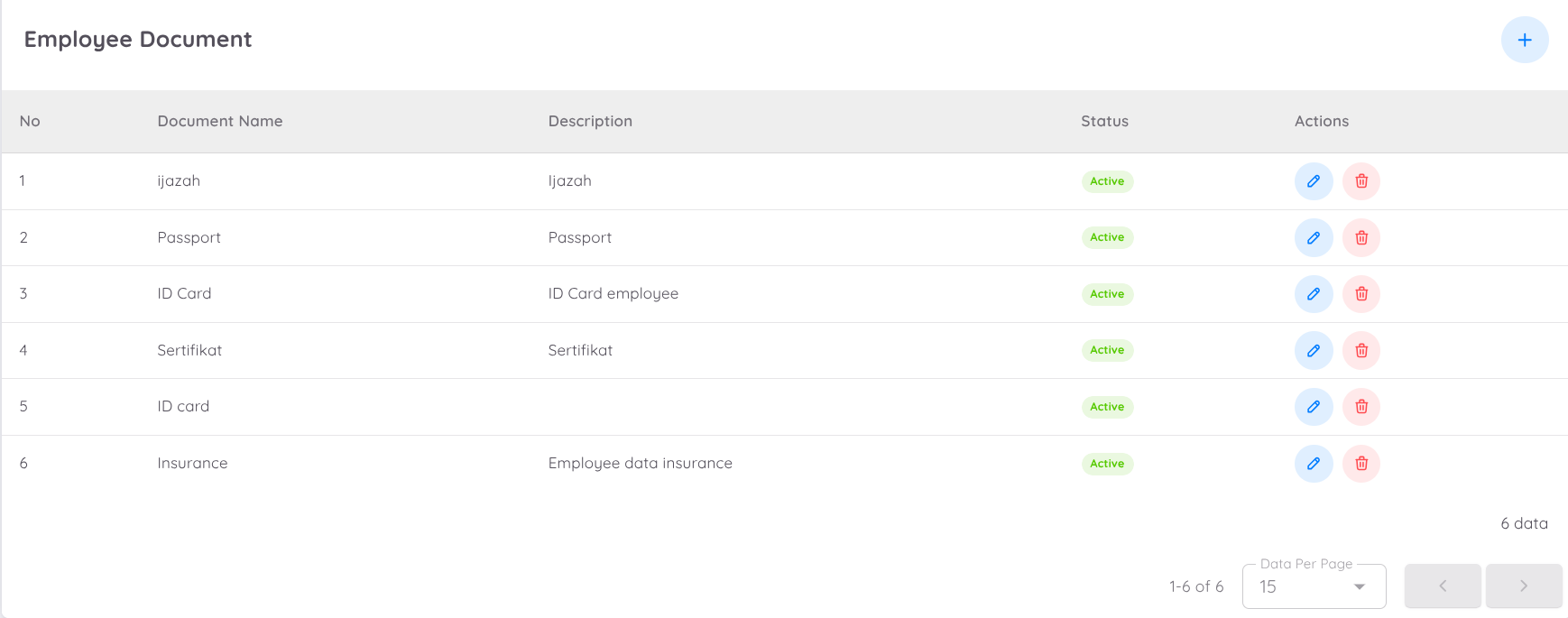This screenshot has width=1568, height=618.
Task: Delete the ID card row number 5
Action: coord(1360,407)
